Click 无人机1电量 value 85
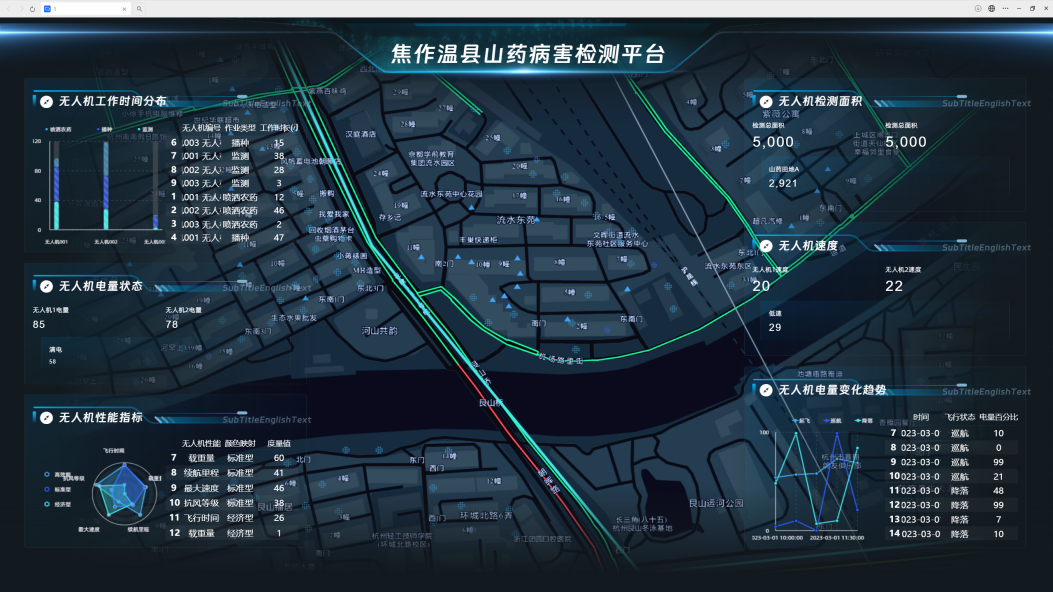The image size is (1053, 592). [39, 324]
